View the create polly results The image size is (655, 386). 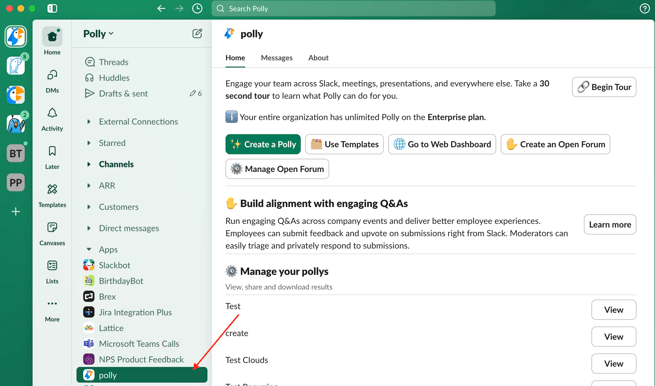pyautogui.click(x=614, y=336)
